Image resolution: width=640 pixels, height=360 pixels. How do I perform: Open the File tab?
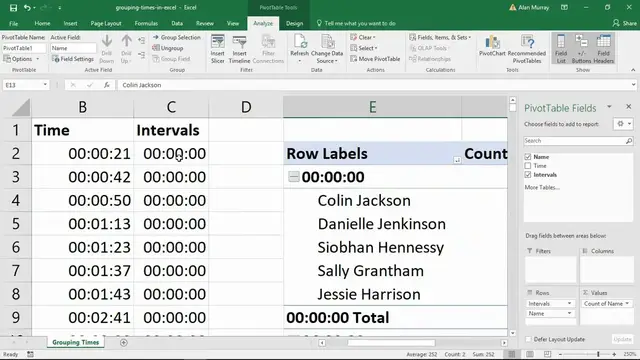coord(13,23)
